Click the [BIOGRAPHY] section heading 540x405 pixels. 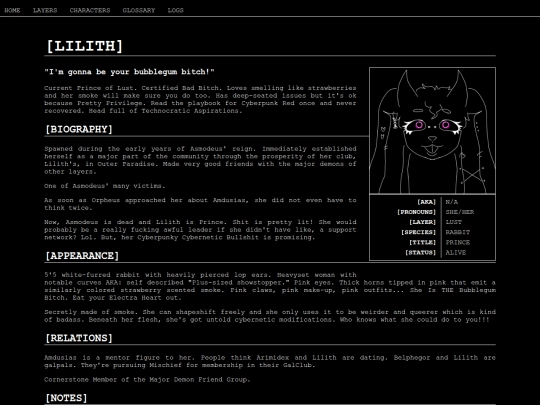click(79, 129)
